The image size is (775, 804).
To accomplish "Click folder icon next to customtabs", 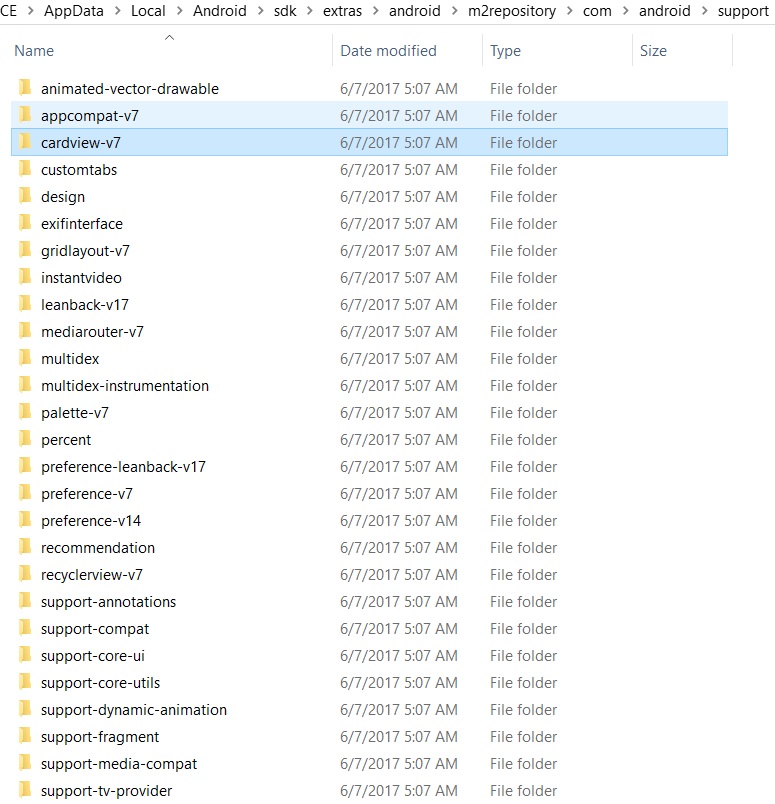I will pos(25,169).
